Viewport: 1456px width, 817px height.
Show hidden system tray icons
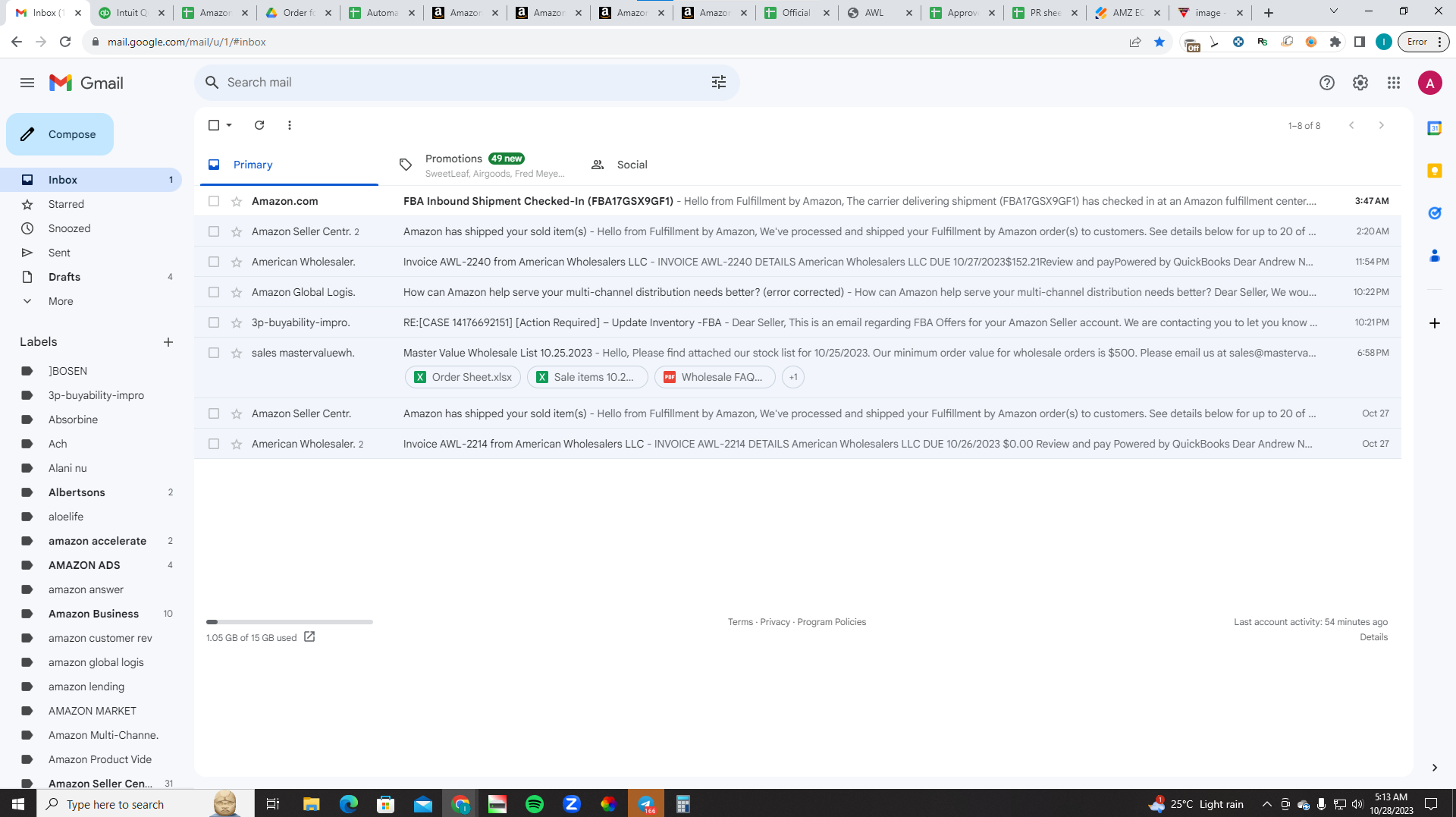pos(1266,804)
